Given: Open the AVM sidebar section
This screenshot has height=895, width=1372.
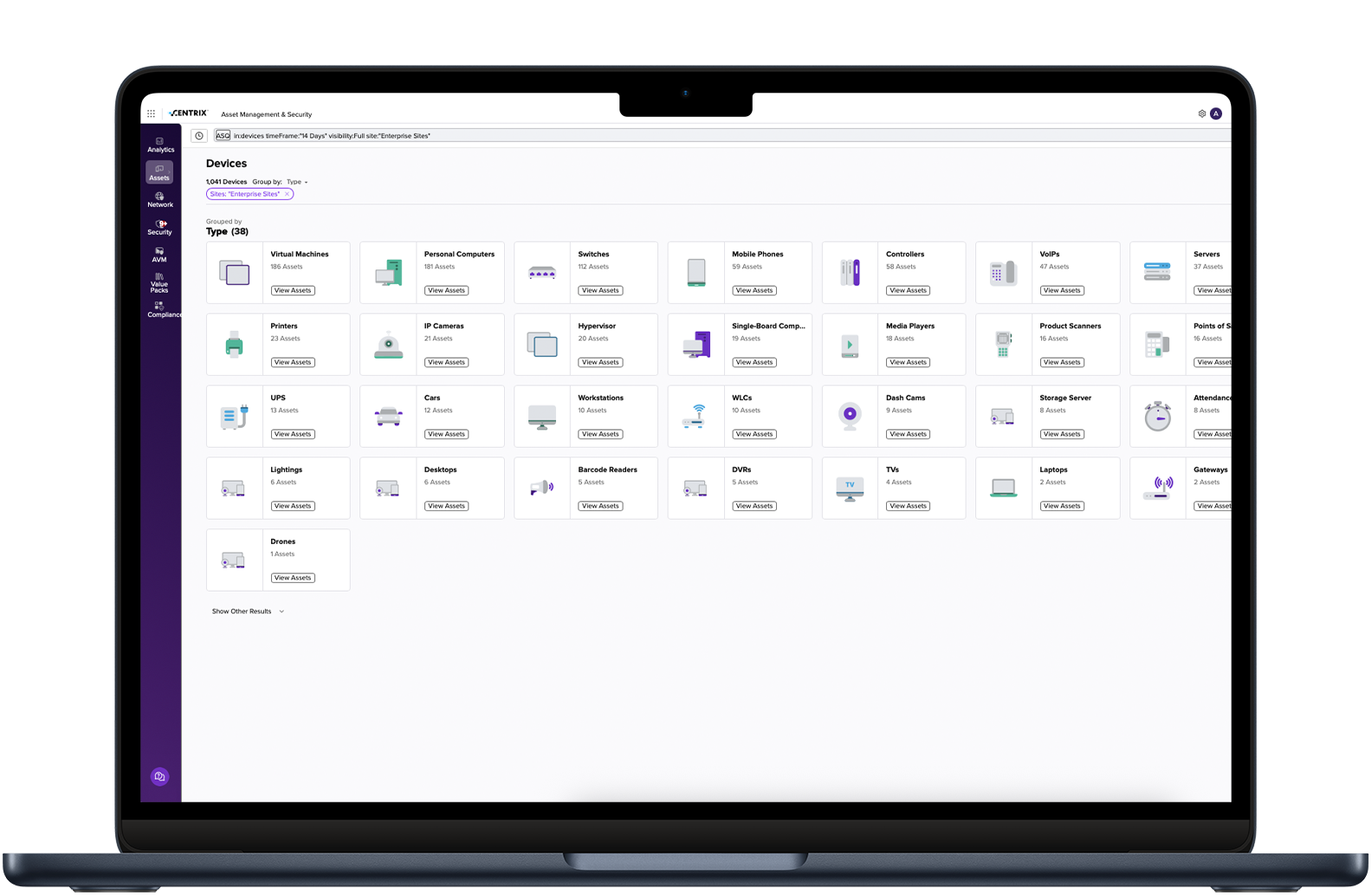Looking at the screenshot, I should pos(159,255).
